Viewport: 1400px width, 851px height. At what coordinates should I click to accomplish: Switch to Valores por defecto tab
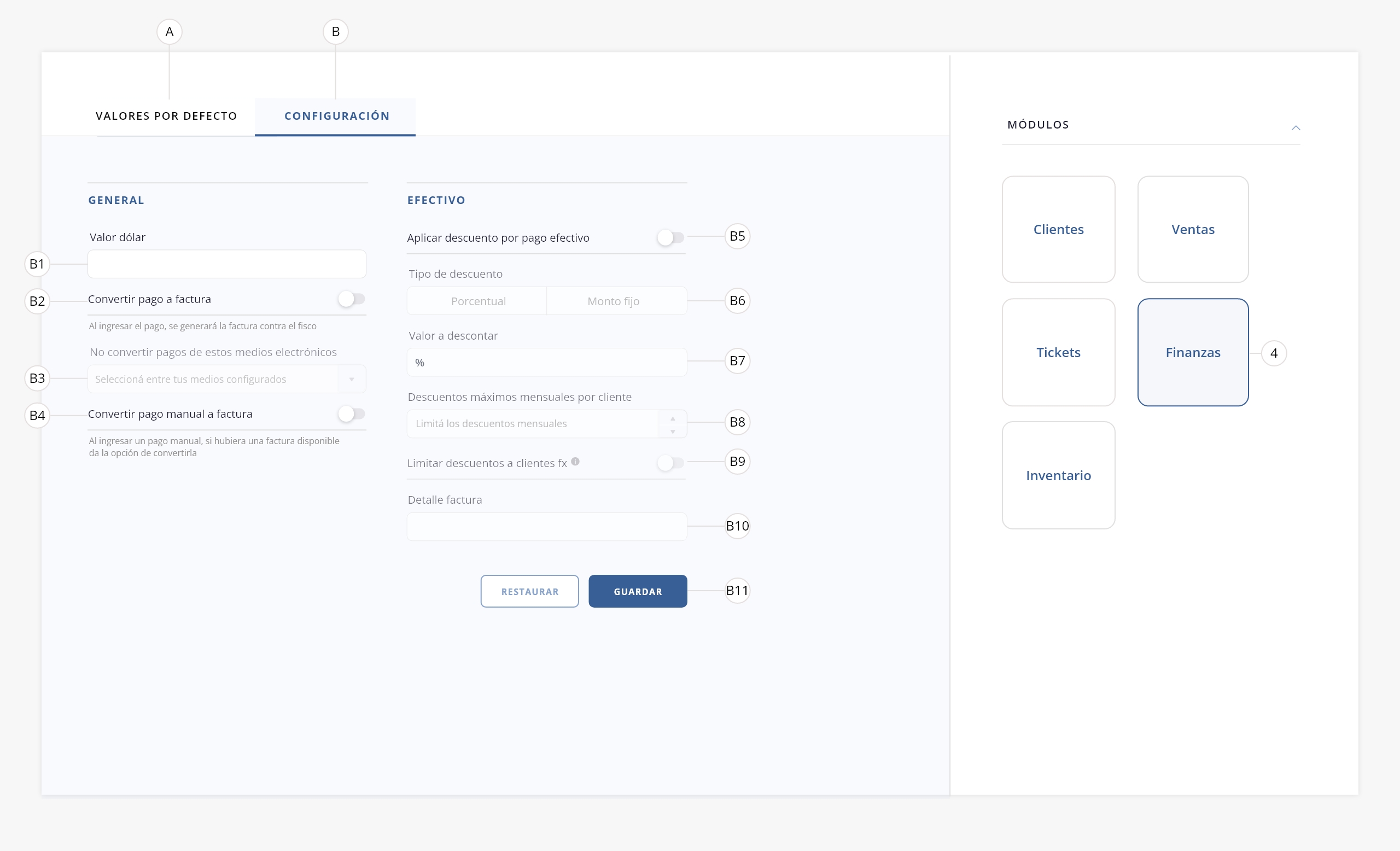click(x=166, y=116)
